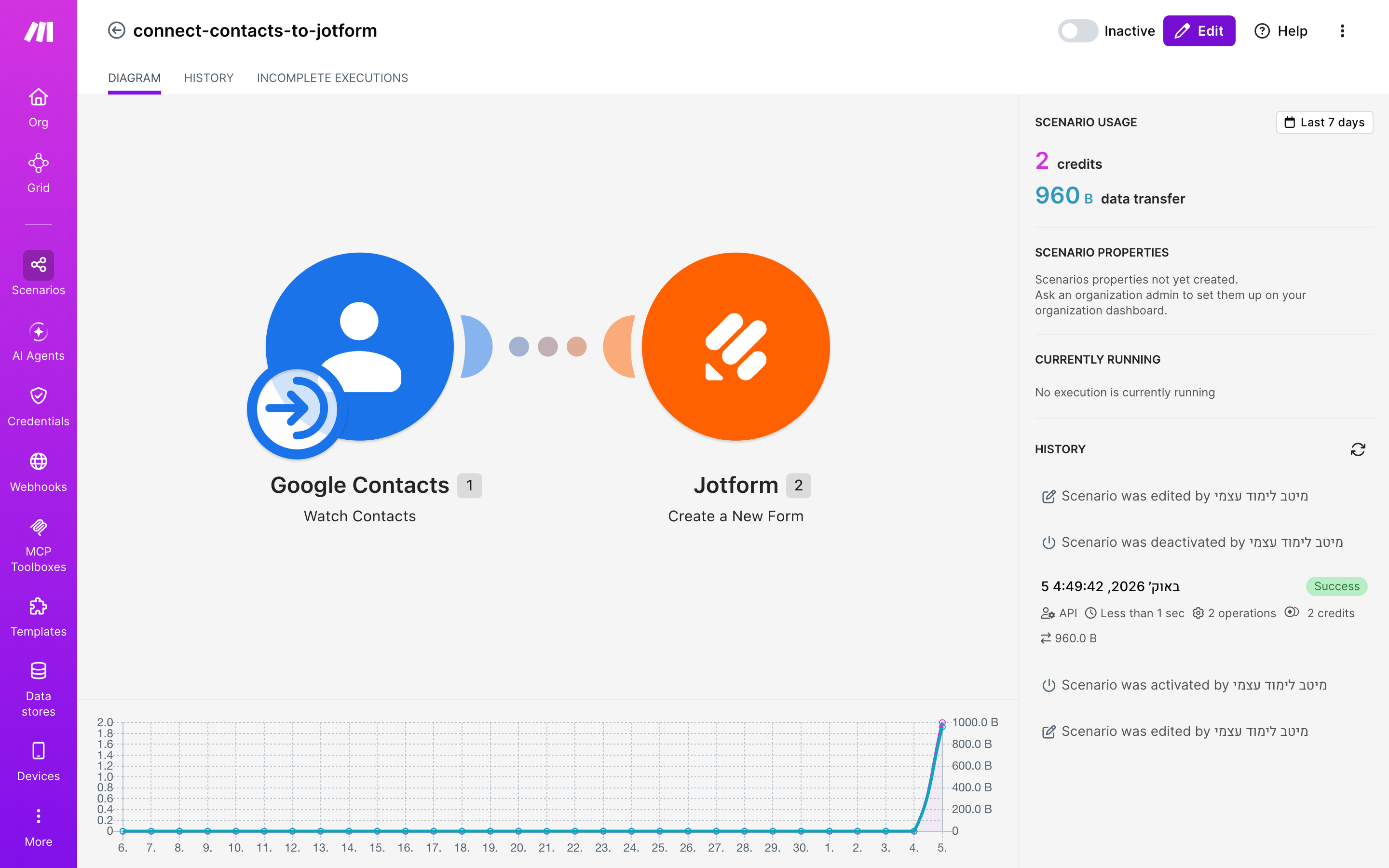Open the Last 7 days date range dropdown
Viewport: 1389px width, 868px height.
point(1324,122)
